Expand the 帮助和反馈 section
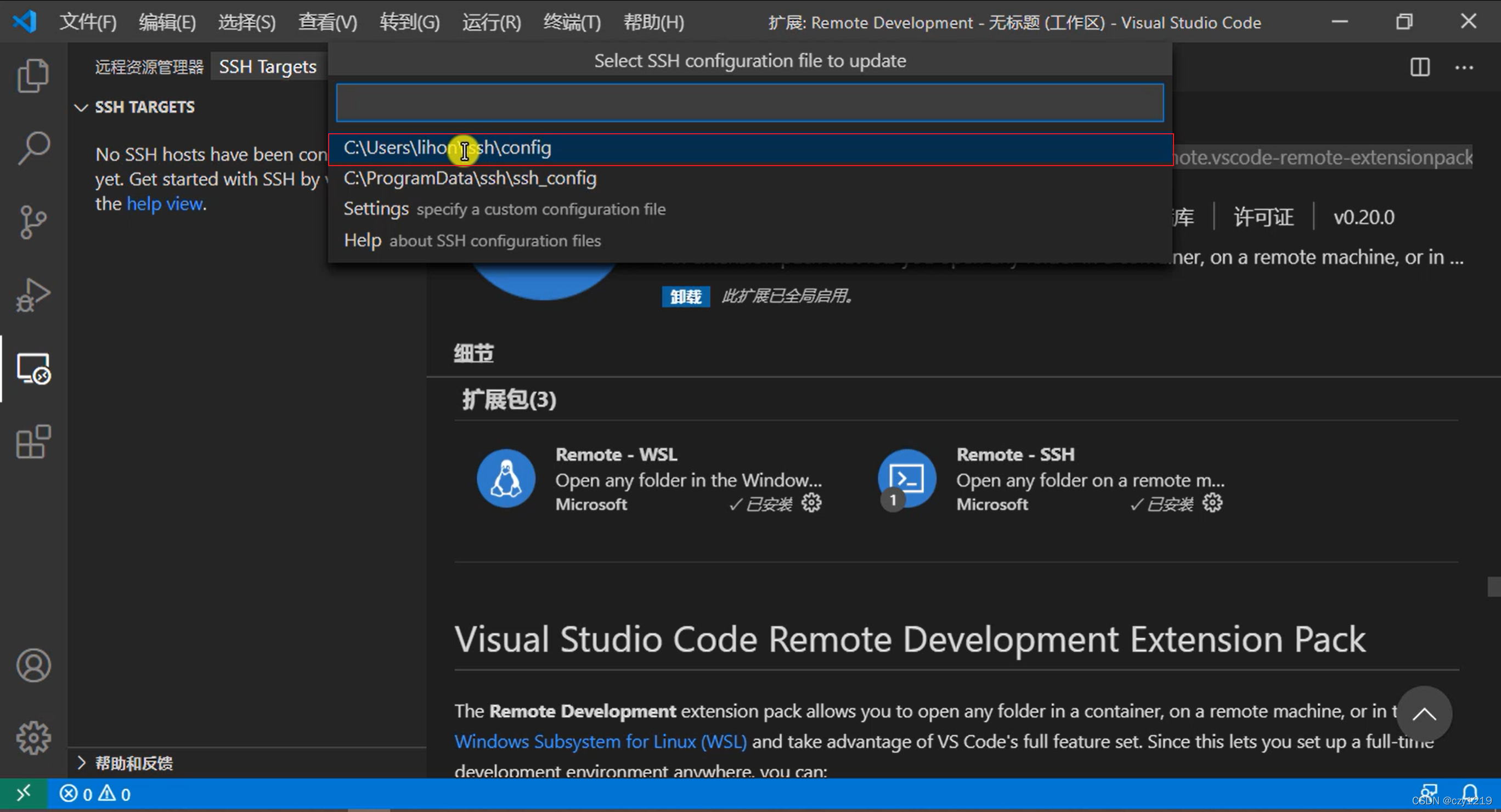This screenshot has width=1501, height=812. pyautogui.click(x=82, y=763)
